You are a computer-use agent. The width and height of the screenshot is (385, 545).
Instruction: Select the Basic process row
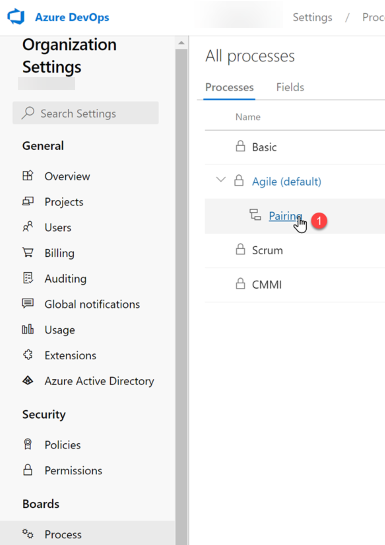[295, 147]
